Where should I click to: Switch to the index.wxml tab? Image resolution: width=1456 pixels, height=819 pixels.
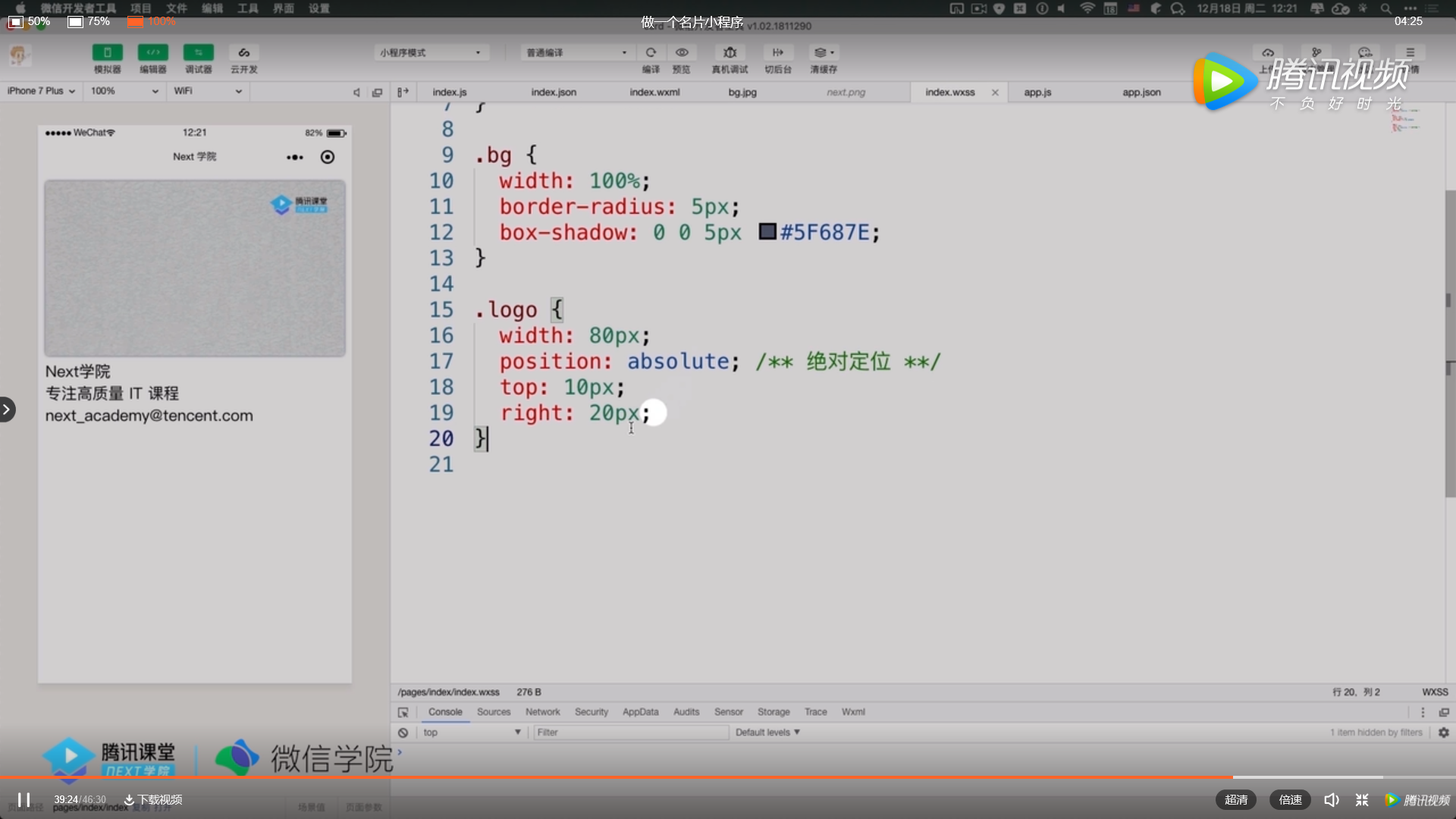[x=654, y=92]
